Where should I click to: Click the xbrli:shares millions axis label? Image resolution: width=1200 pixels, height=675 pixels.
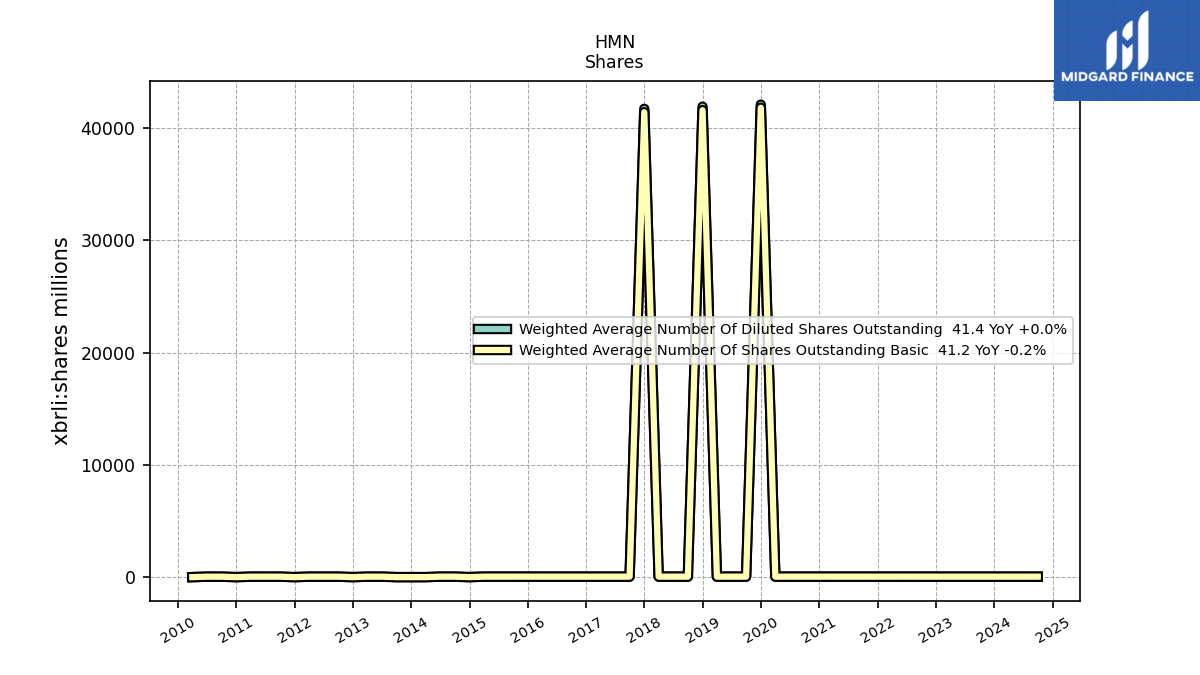[x=61, y=341]
